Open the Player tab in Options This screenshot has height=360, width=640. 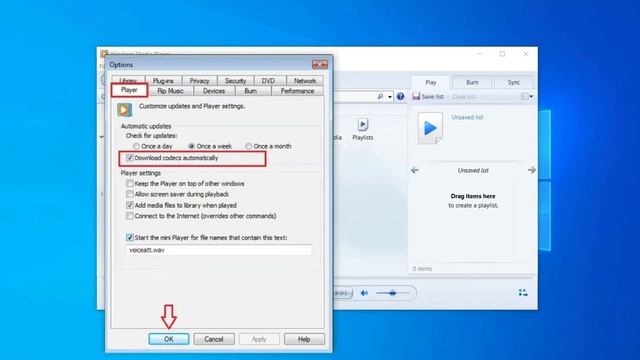click(129, 90)
